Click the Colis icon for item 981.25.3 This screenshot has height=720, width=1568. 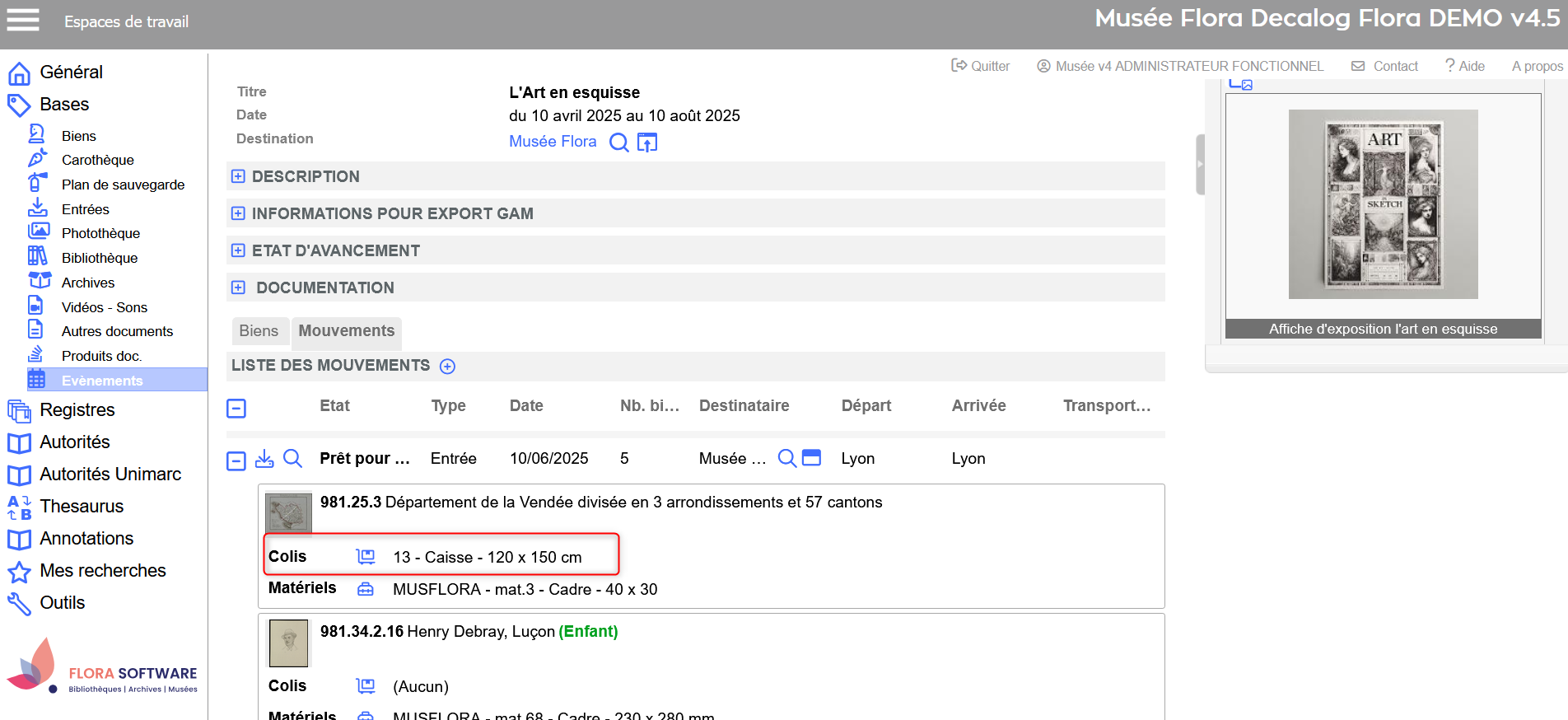366,557
